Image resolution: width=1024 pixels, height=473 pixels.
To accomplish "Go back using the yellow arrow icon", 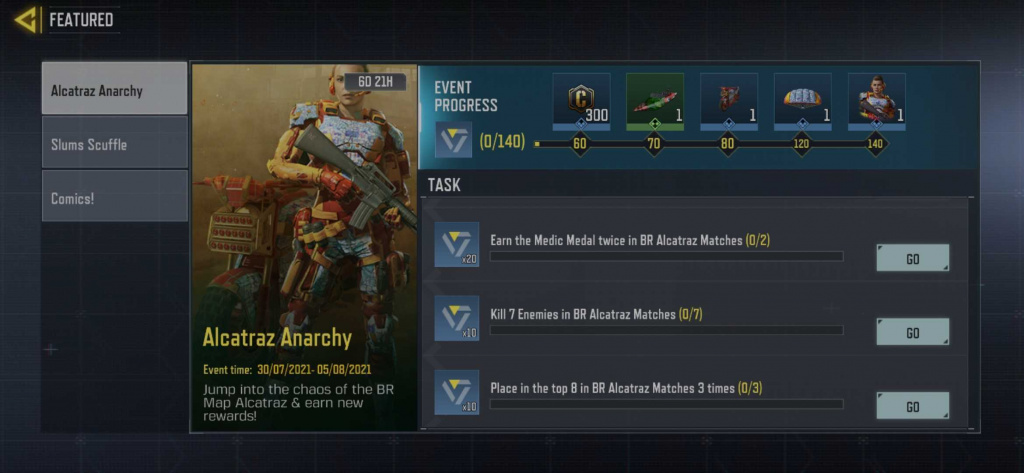I will [x=26, y=20].
